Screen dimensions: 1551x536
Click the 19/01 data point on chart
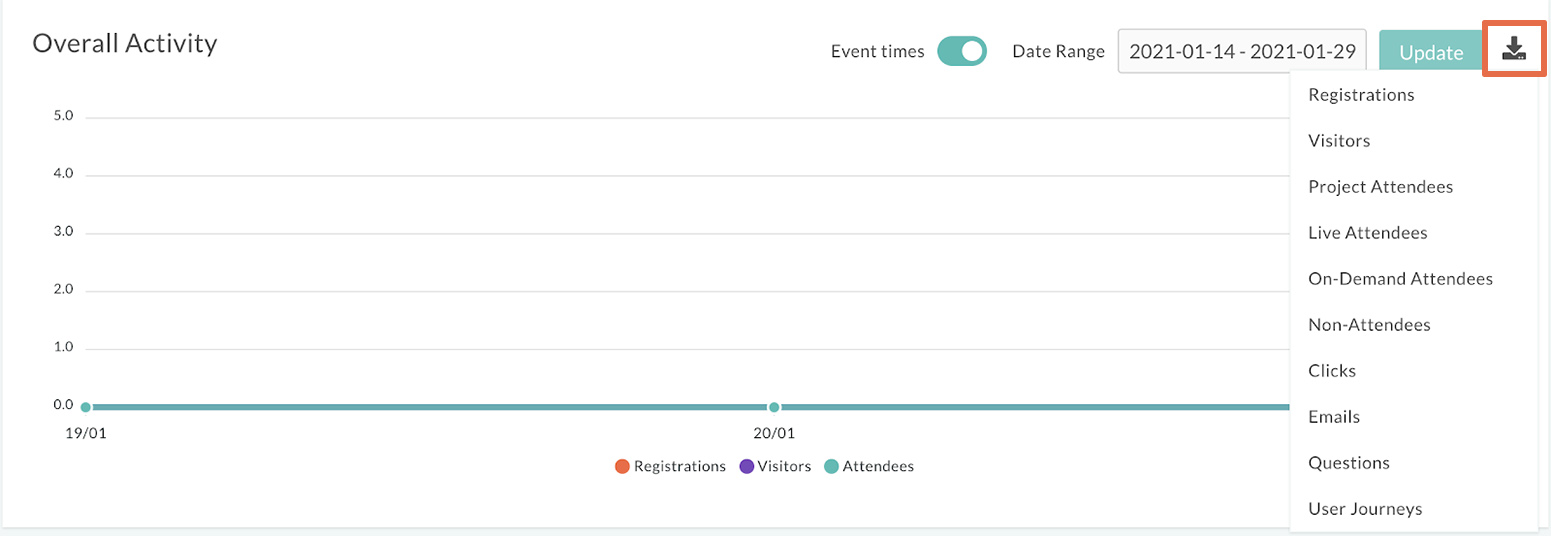(x=86, y=407)
